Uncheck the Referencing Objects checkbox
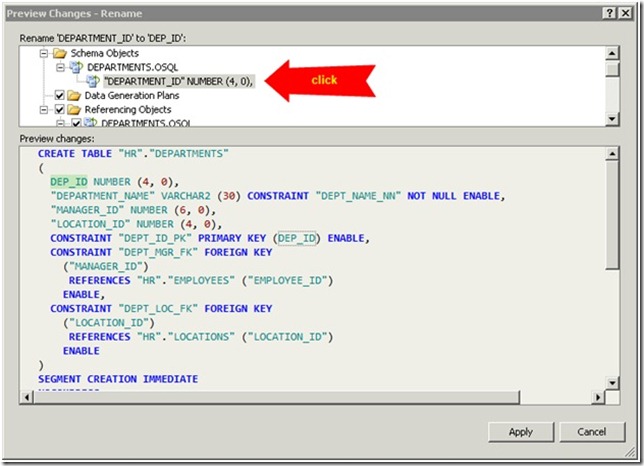 coord(60,109)
